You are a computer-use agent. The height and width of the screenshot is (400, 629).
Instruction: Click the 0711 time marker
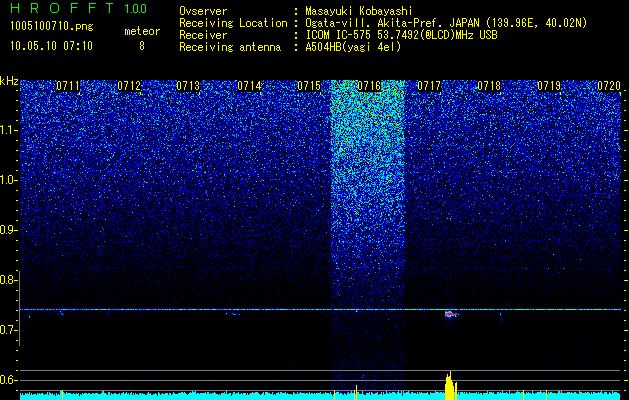pos(68,86)
